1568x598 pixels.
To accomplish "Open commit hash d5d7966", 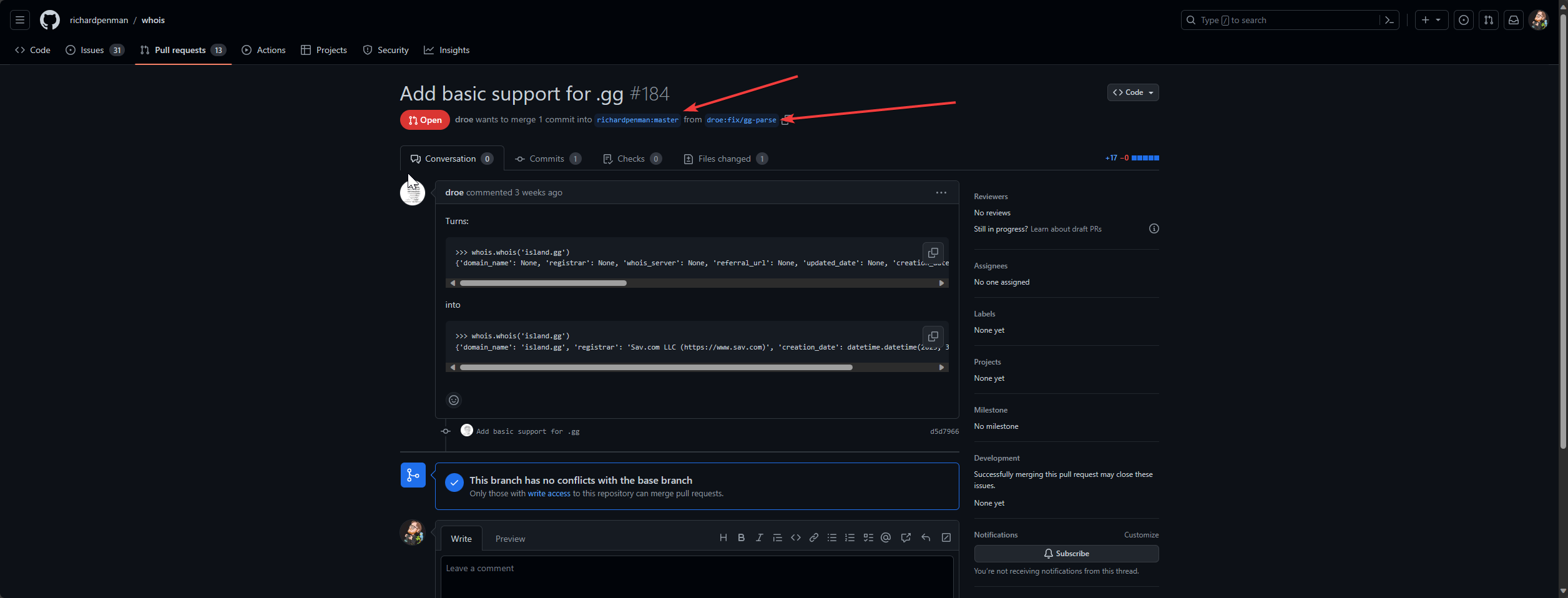I will click(x=944, y=431).
